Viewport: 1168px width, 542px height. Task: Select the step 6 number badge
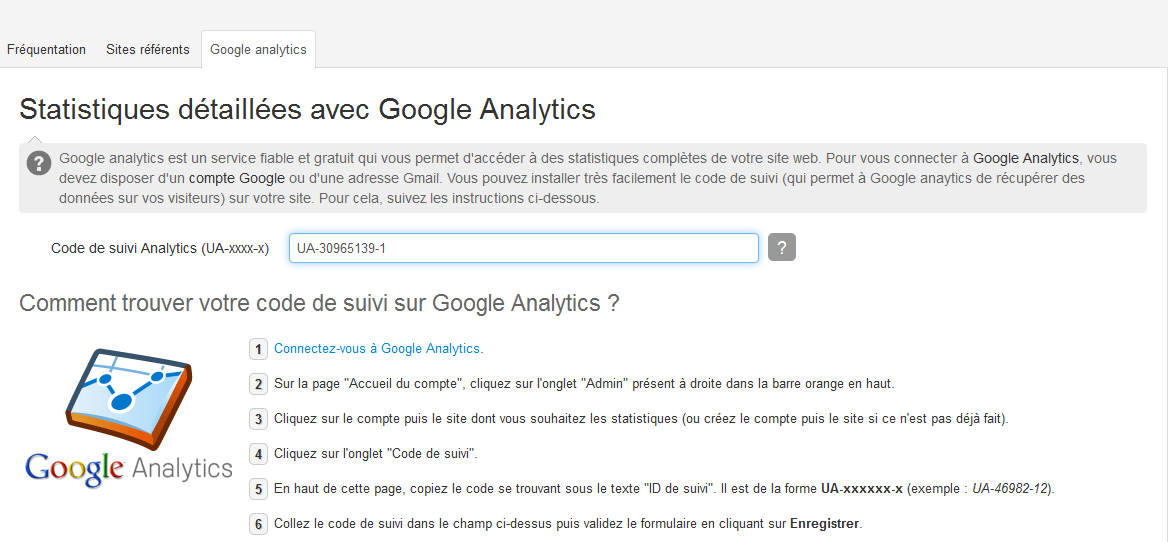(x=258, y=524)
